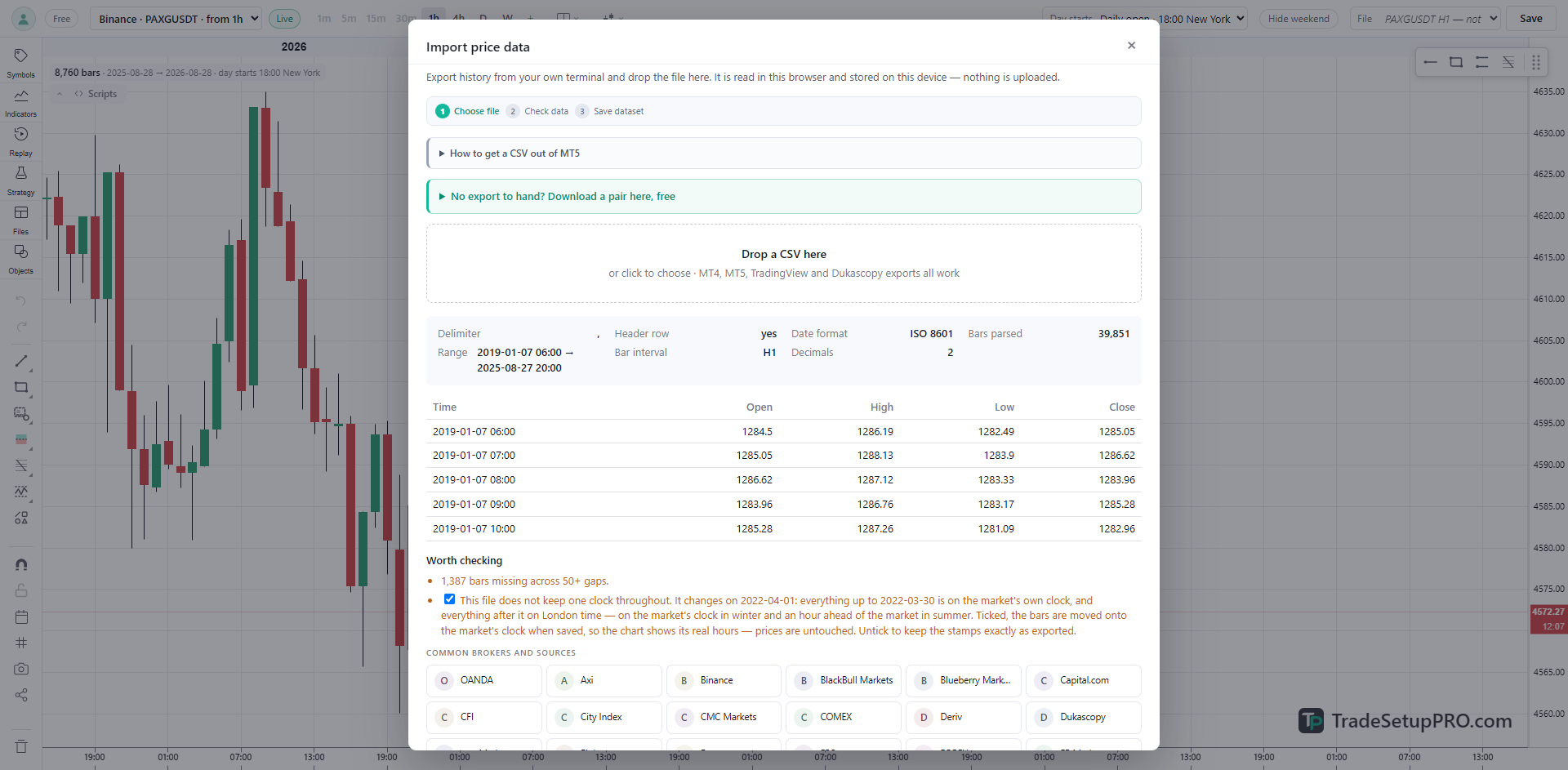Choose the Capital.com broker
The image size is (1568, 770).
1084,681
